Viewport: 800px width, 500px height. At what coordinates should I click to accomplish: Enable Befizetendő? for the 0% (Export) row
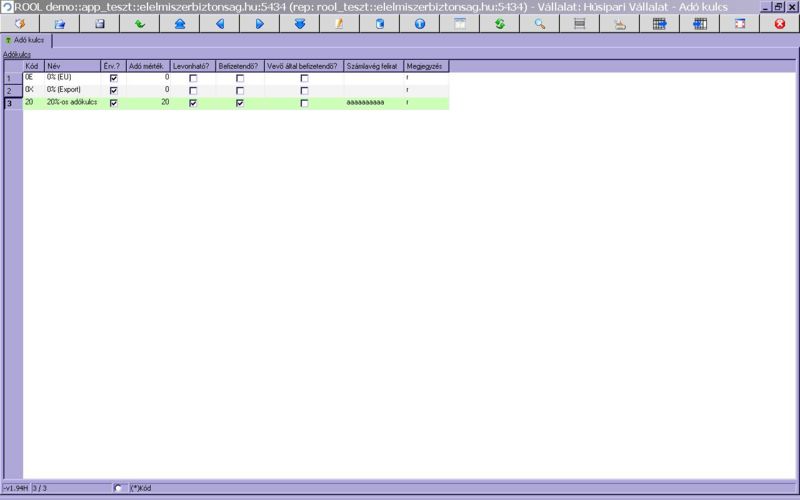(240, 91)
